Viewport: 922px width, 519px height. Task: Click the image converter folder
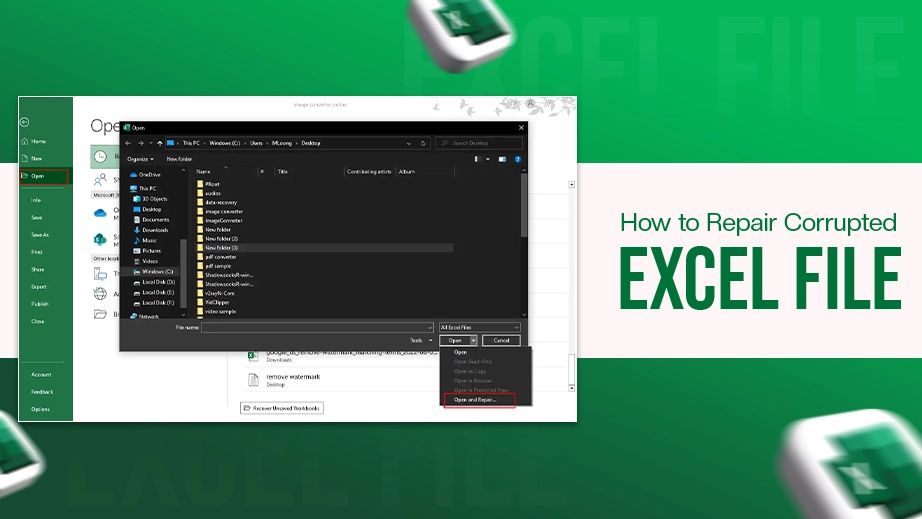(x=220, y=212)
